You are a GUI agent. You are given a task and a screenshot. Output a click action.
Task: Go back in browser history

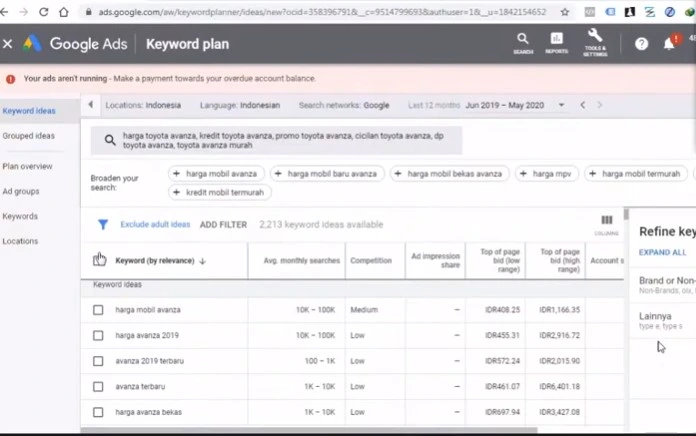click(x=4, y=12)
